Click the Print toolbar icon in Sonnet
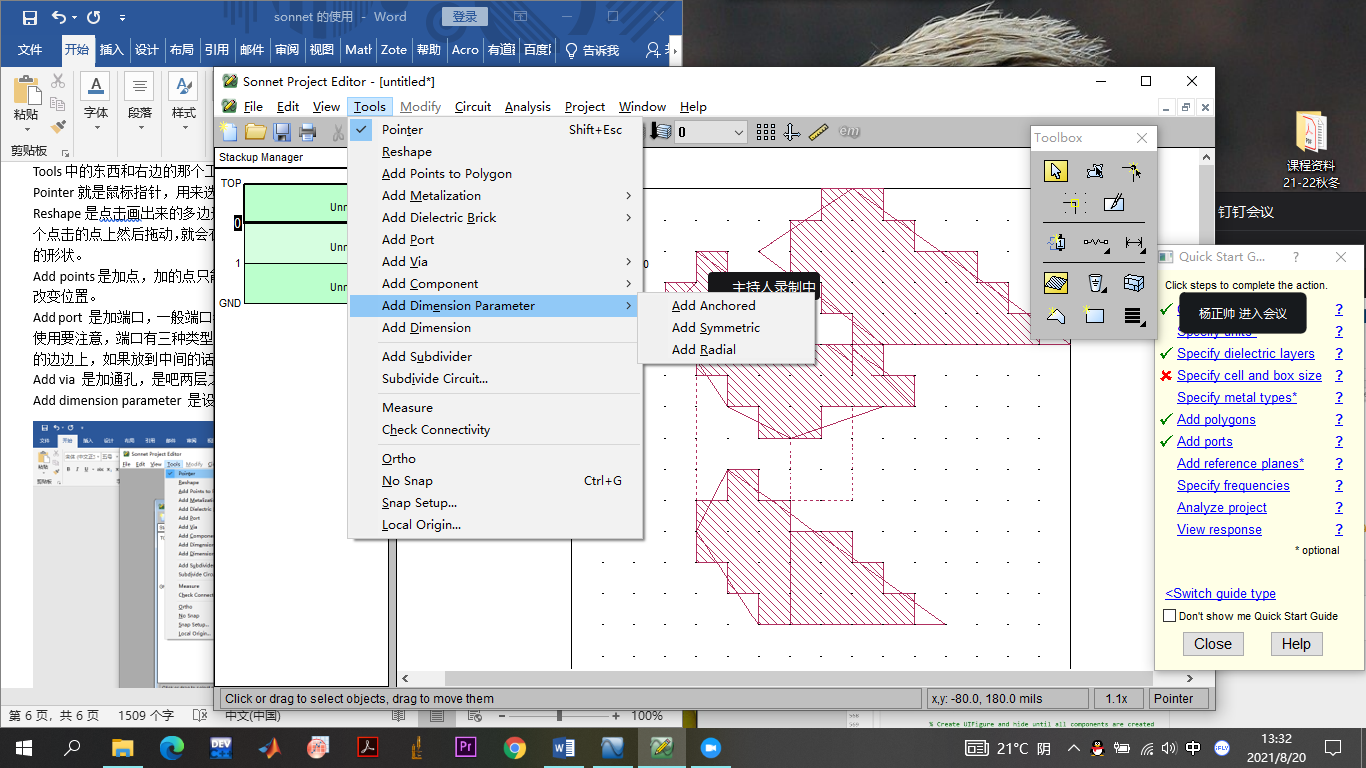Image resolution: width=1366 pixels, height=768 pixels. pos(308,132)
